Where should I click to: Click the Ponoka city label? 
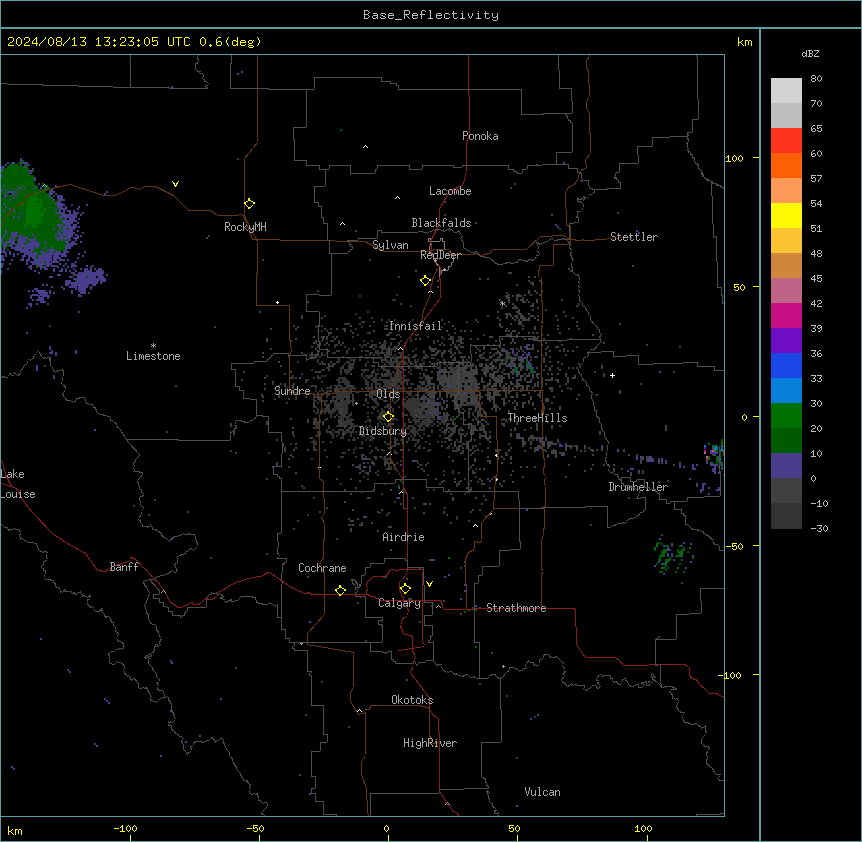[x=480, y=136]
